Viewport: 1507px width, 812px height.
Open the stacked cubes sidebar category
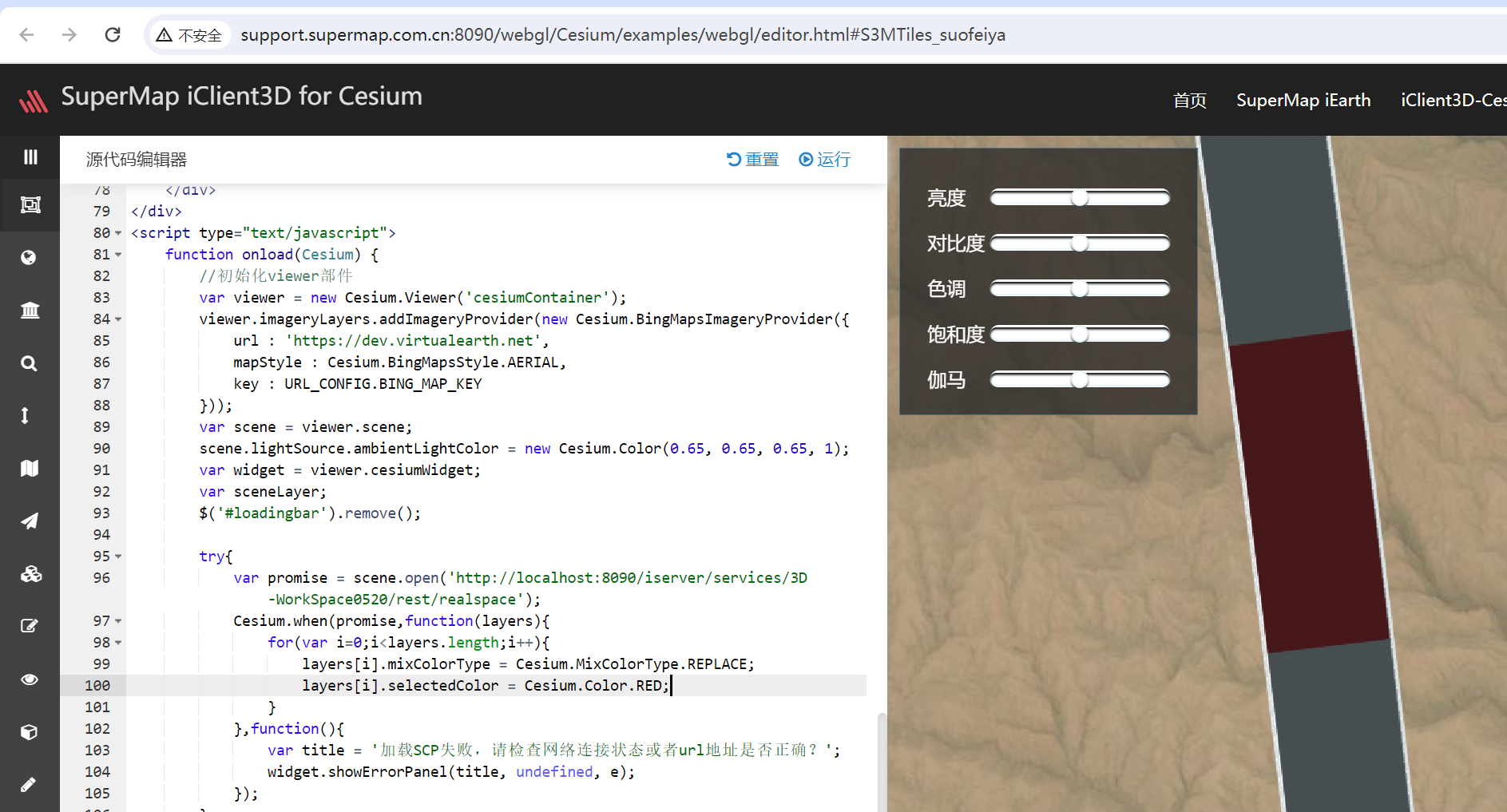pos(30,573)
